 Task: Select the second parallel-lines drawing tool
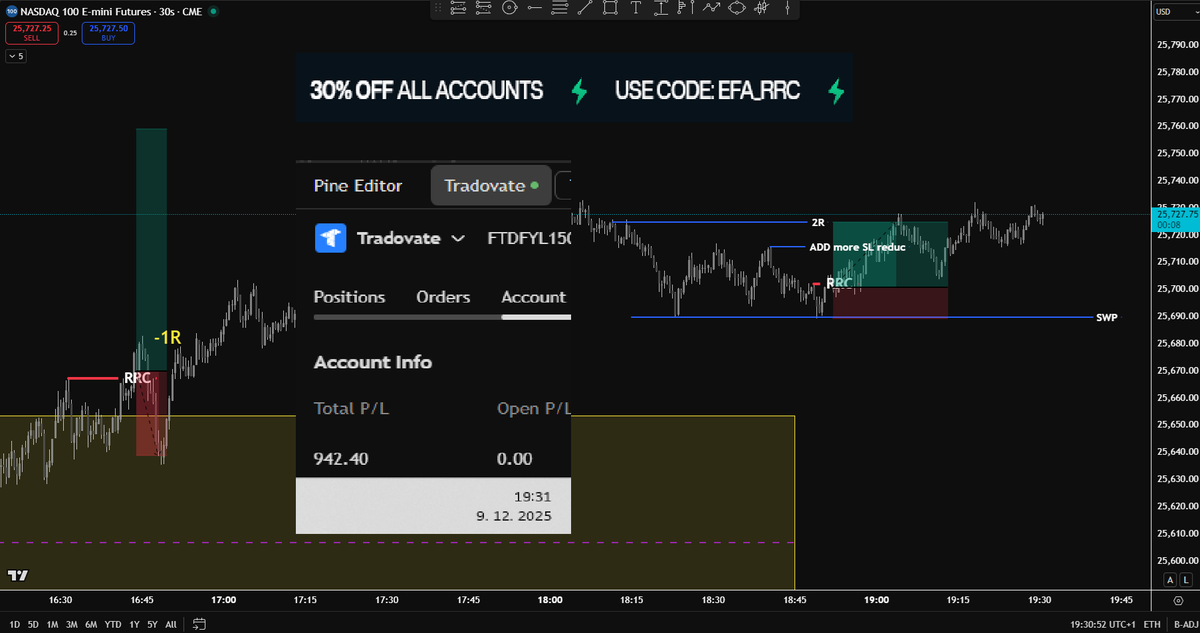tap(483, 8)
